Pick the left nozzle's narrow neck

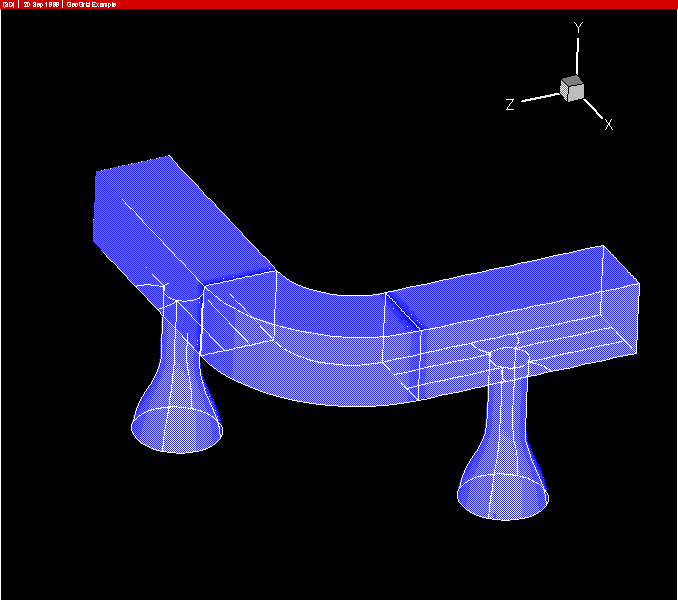tap(182, 340)
